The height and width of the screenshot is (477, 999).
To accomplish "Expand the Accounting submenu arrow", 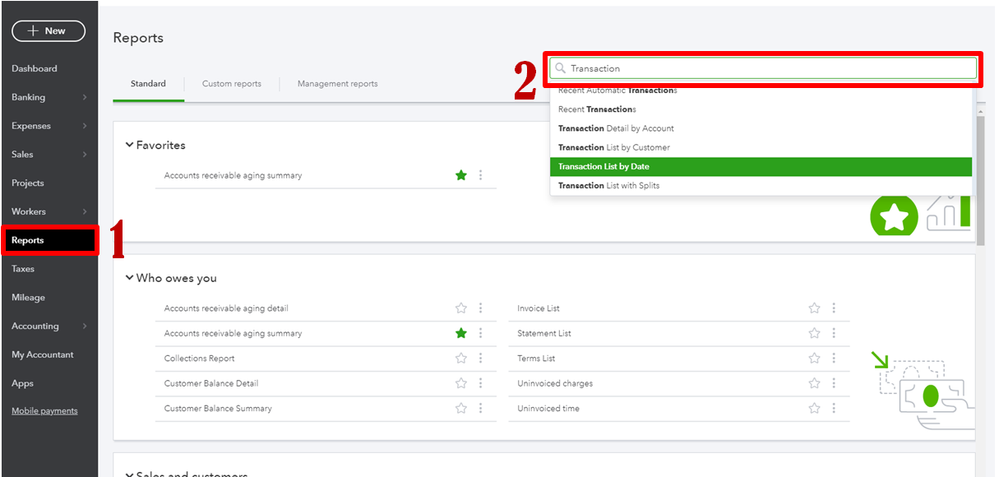I will coord(85,326).
